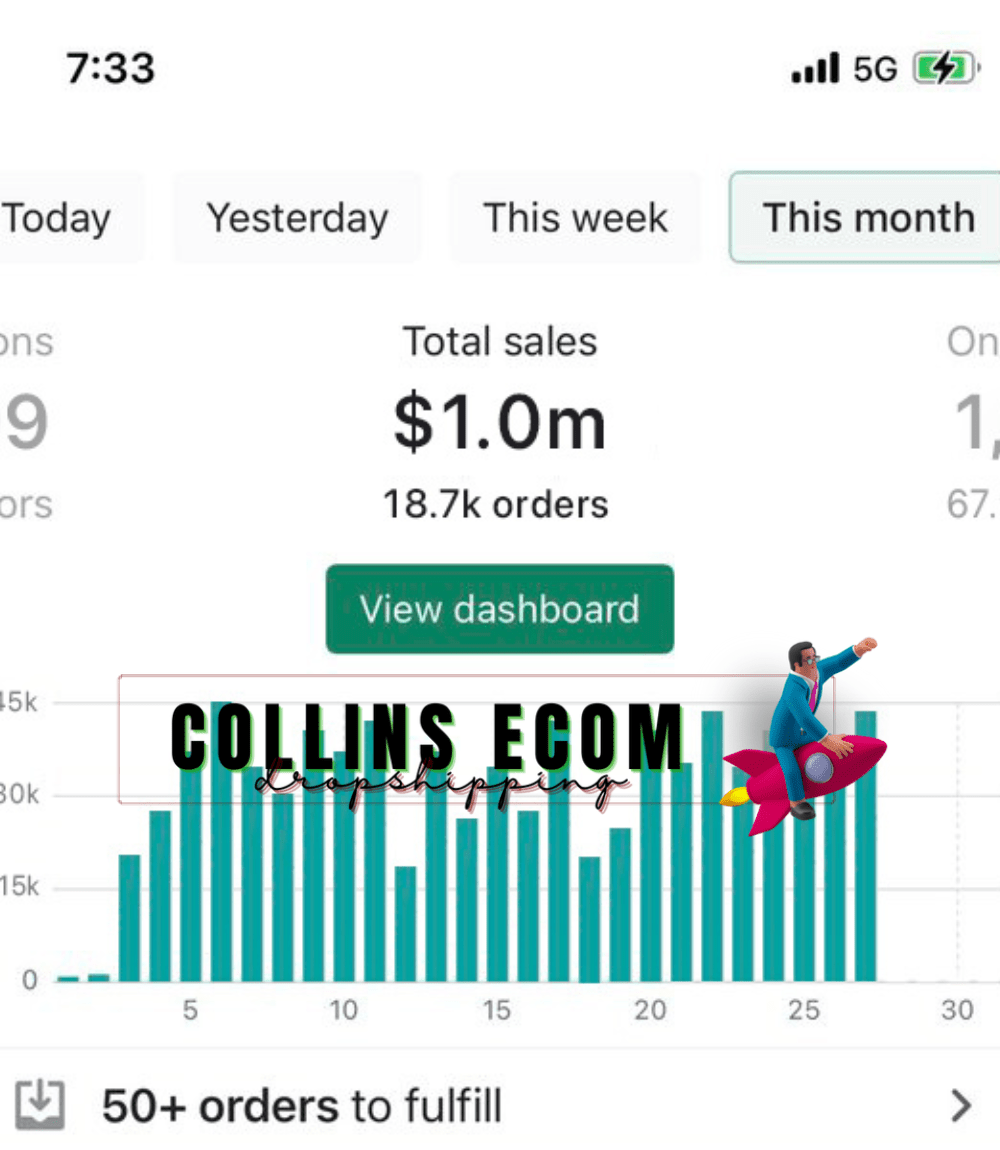The image size is (1000, 1150).
Task: Tap the sales bar for day 27
Action: (x=865, y=850)
